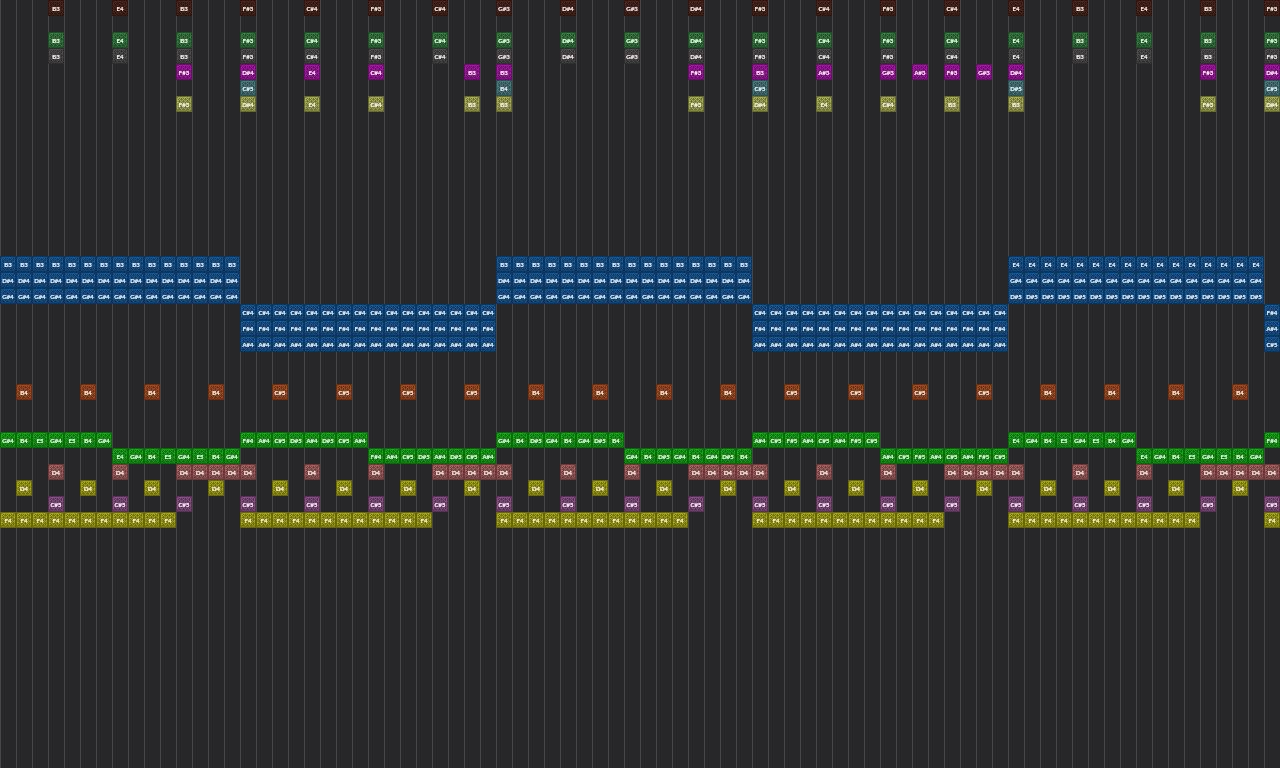Click the first olive F#3 note block
Image resolution: width=1280 pixels, height=768 pixels.
point(184,104)
